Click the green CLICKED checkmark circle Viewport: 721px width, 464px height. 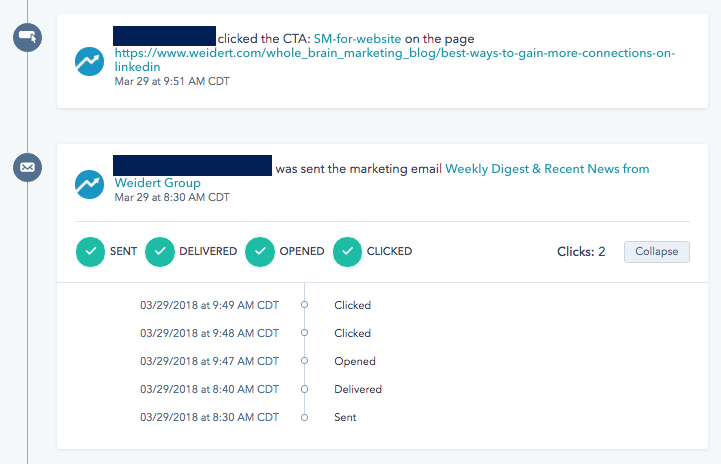click(347, 252)
